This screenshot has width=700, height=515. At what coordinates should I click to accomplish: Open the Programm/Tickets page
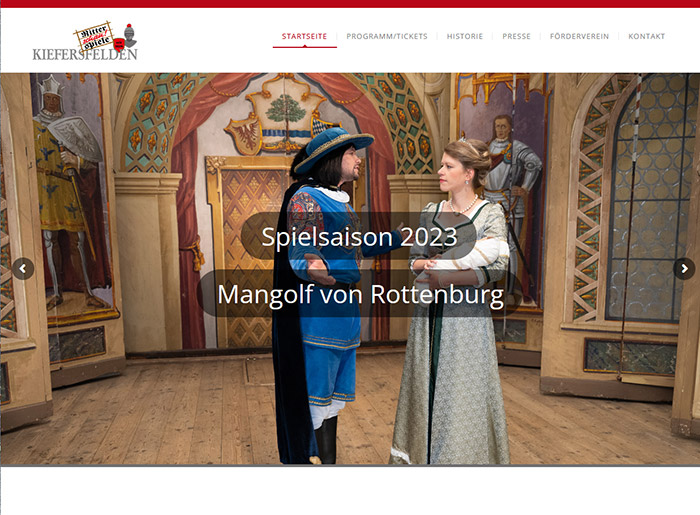pyautogui.click(x=387, y=36)
